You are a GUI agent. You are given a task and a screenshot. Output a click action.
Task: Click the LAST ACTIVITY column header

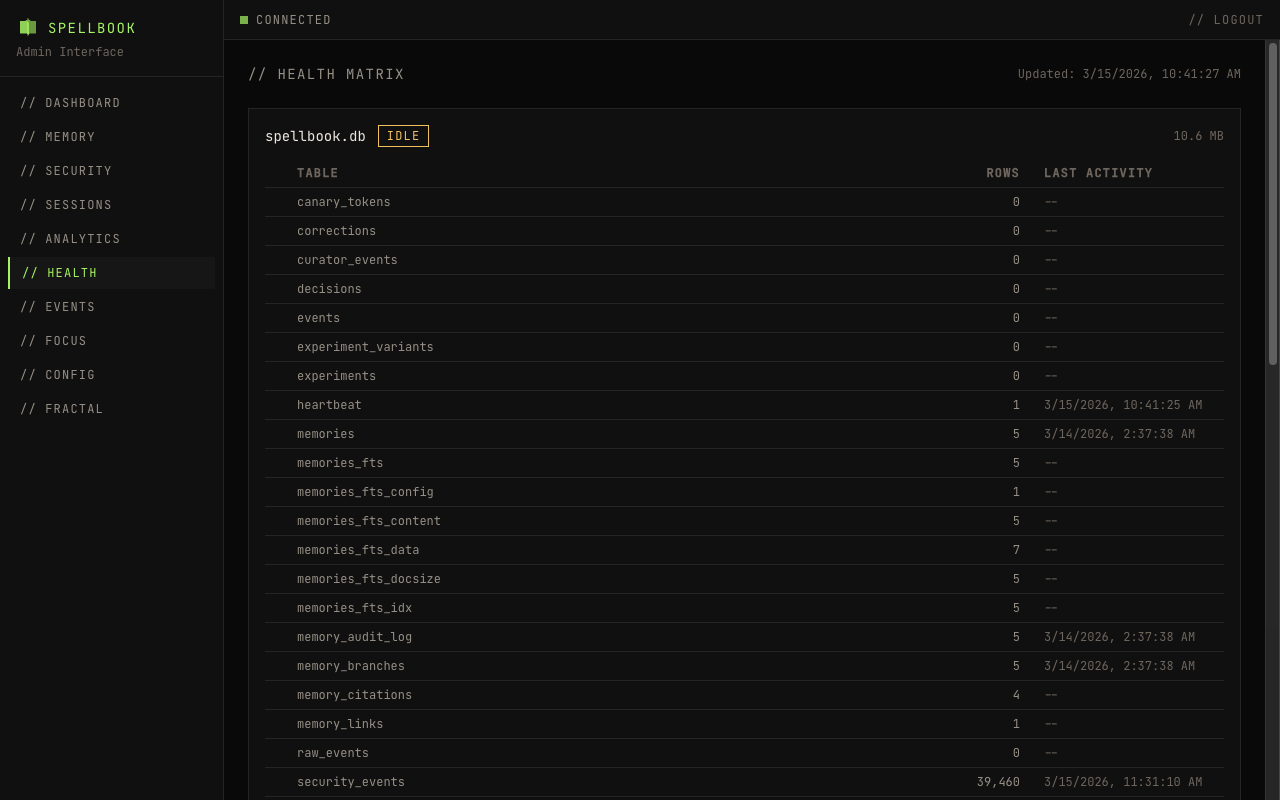pos(1098,173)
